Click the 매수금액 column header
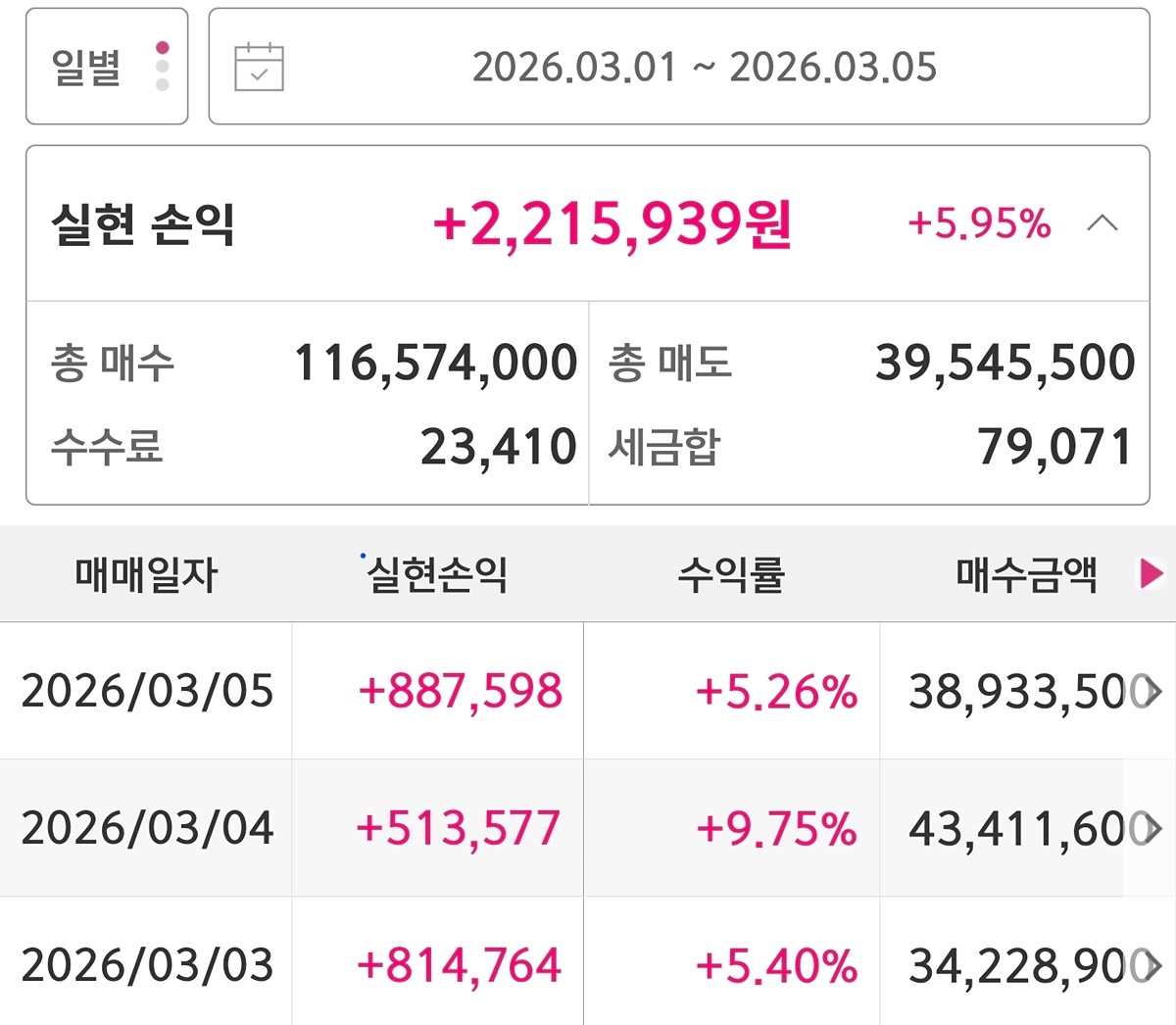Image resolution: width=1176 pixels, height=1025 pixels. coord(1025,574)
